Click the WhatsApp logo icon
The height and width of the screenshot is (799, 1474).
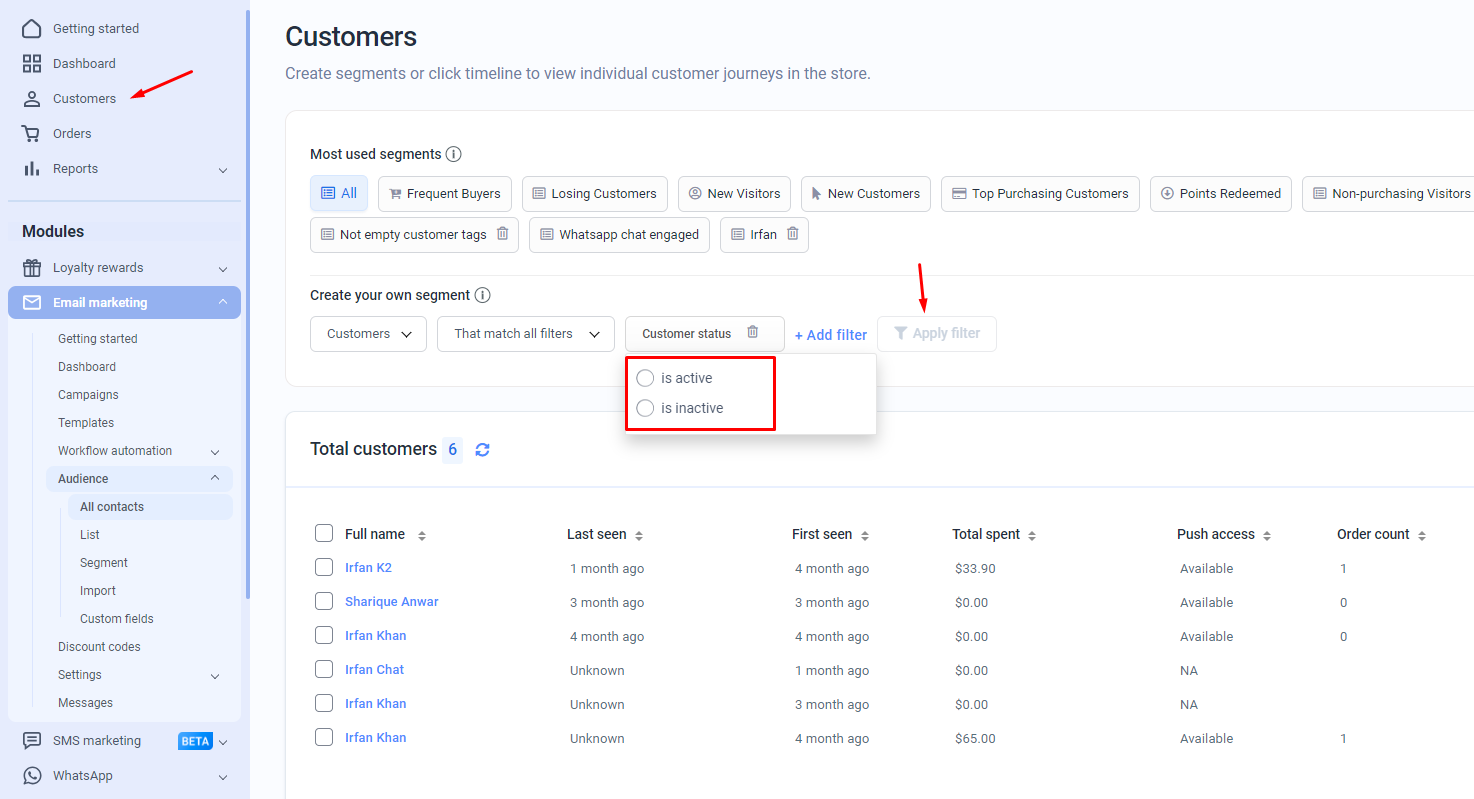coord(32,776)
